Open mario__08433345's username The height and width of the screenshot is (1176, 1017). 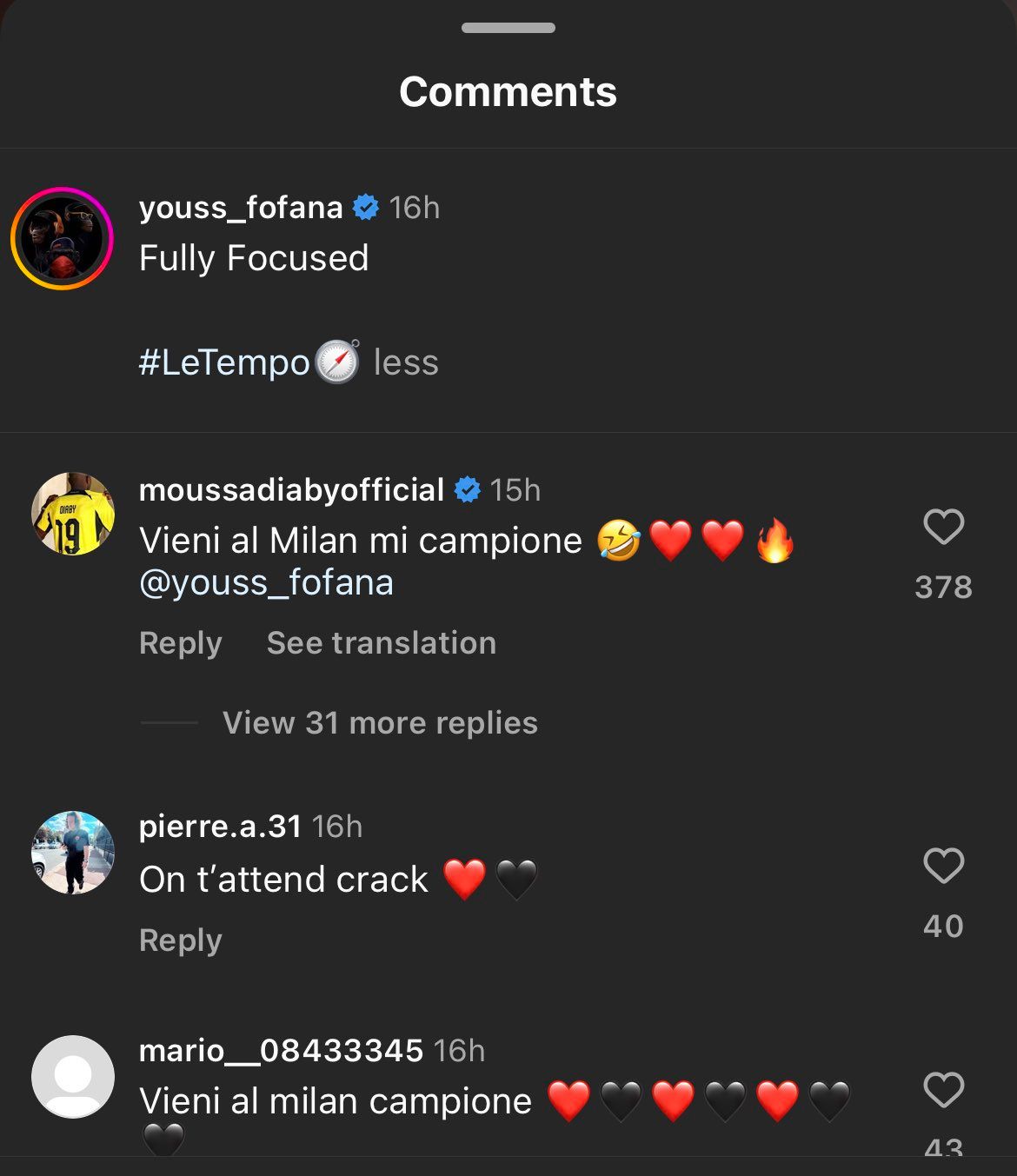tap(282, 1049)
